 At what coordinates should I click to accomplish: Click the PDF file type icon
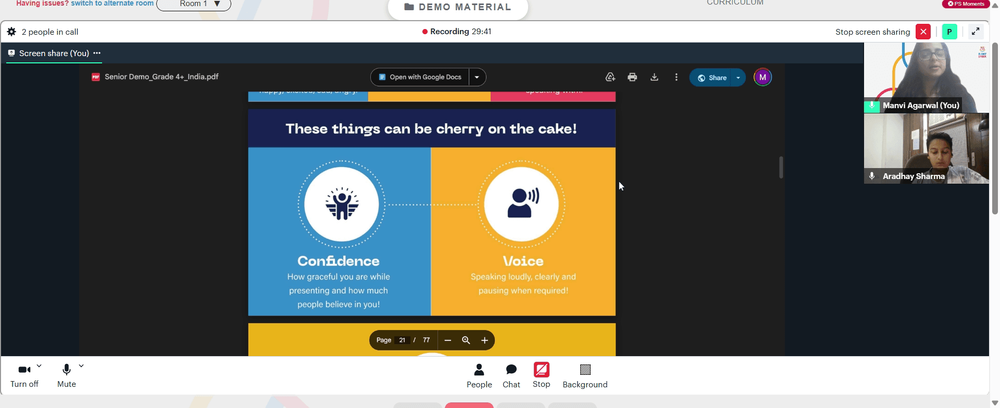[96, 76]
